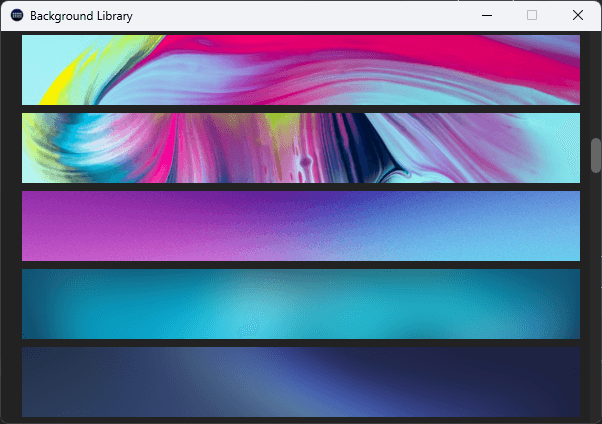Close the Background Library window
The width and height of the screenshot is (602, 424).
[577, 16]
